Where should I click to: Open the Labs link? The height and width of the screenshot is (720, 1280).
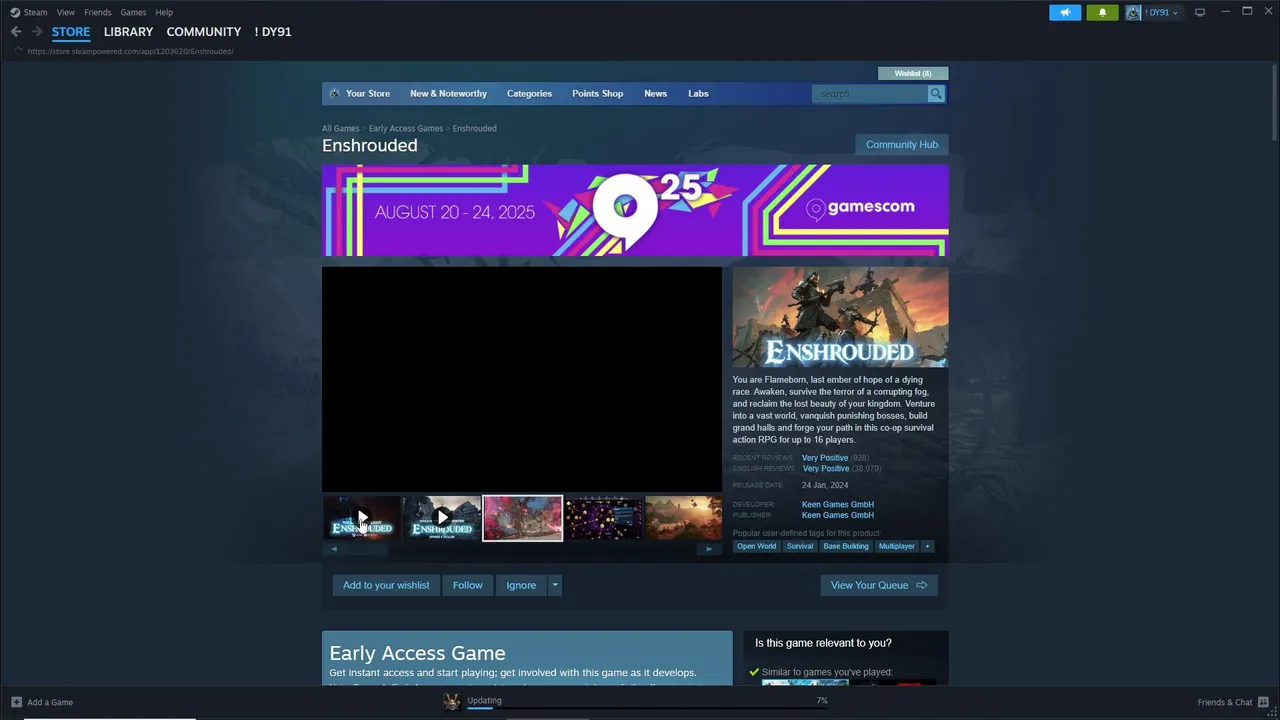click(698, 94)
